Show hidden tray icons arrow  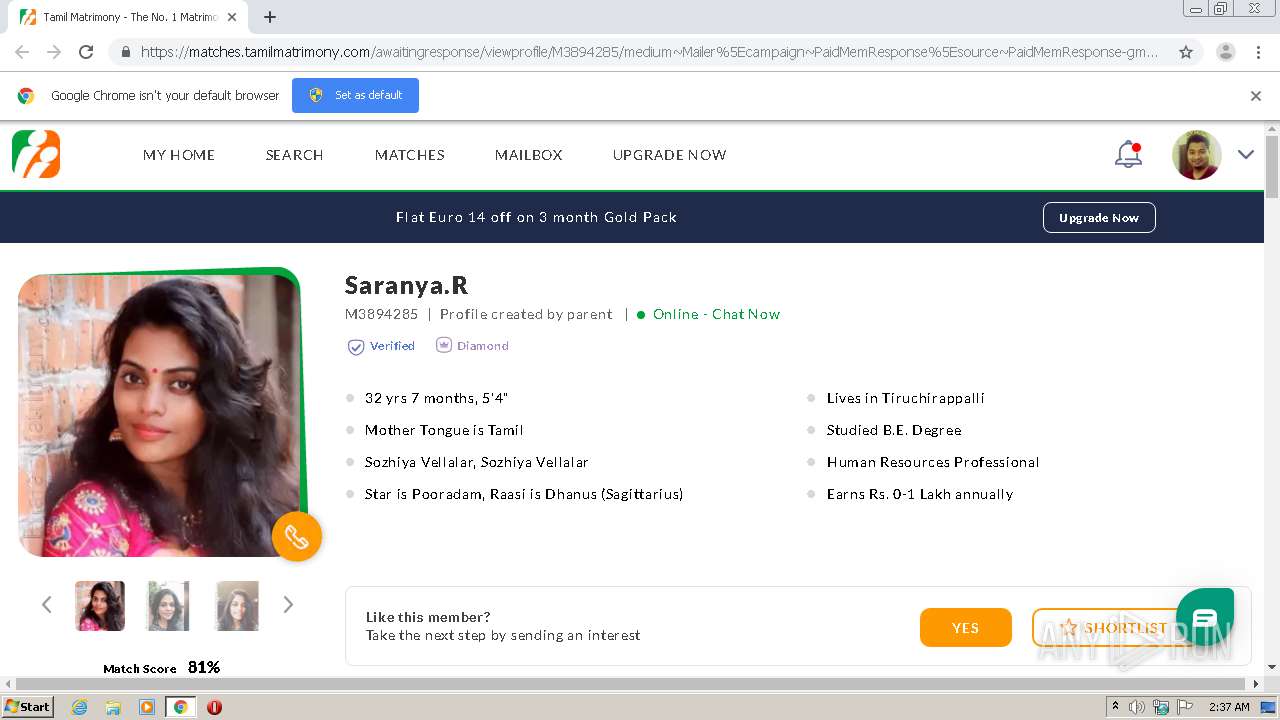pyautogui.click(x=1115, y=707)
